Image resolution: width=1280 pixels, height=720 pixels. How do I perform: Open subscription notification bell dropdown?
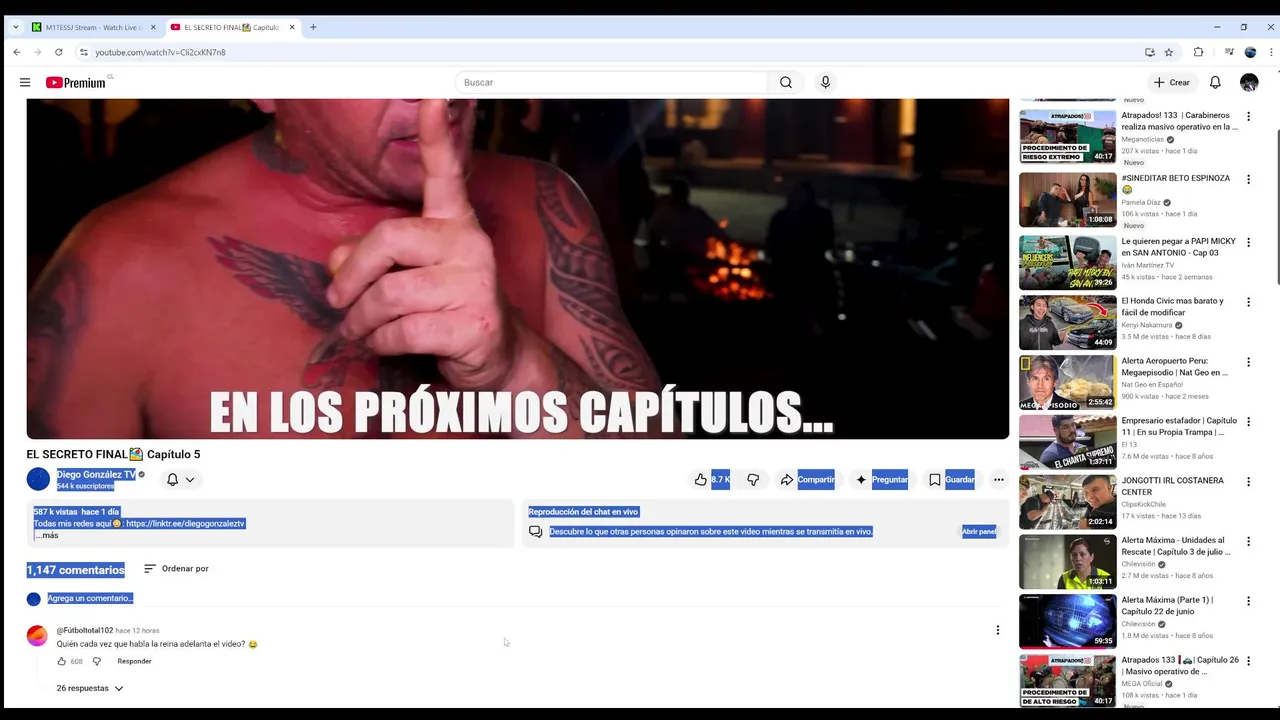[x=180, y=480]
